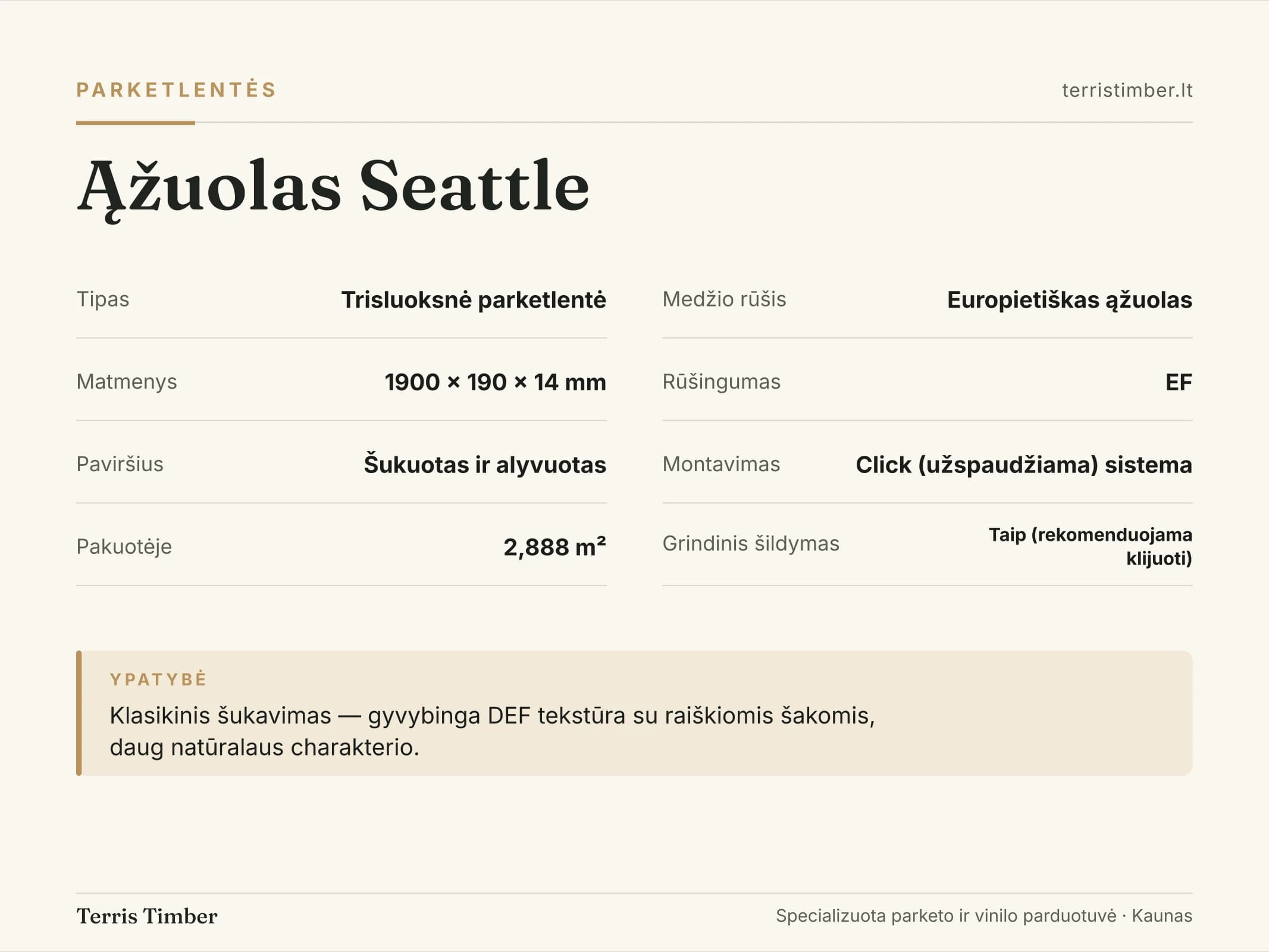Click the Pakuotėje label
The width and height of the screenshot is (1269, 952).
click(124, 547)
